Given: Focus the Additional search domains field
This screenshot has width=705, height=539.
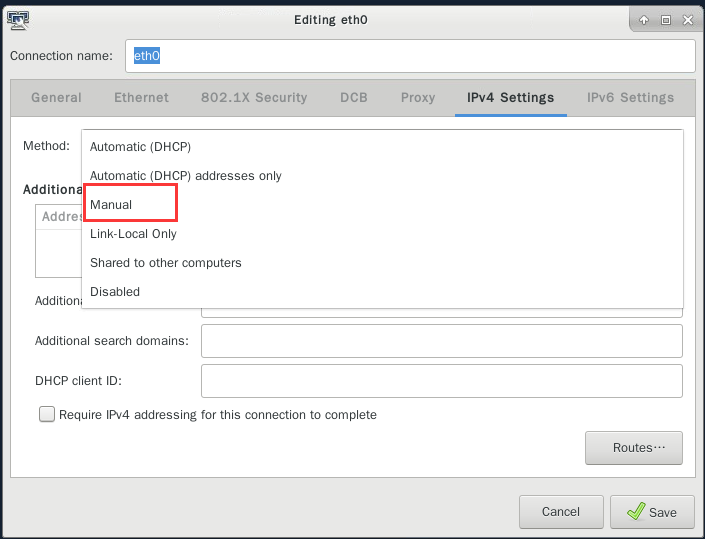Looking at the screenshot, I should tap(441, 341).
